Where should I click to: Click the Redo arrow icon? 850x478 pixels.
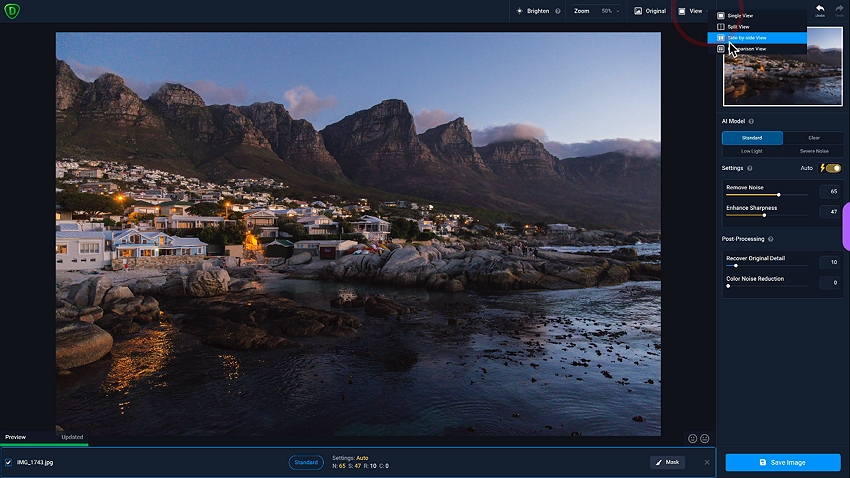point(839,10)
